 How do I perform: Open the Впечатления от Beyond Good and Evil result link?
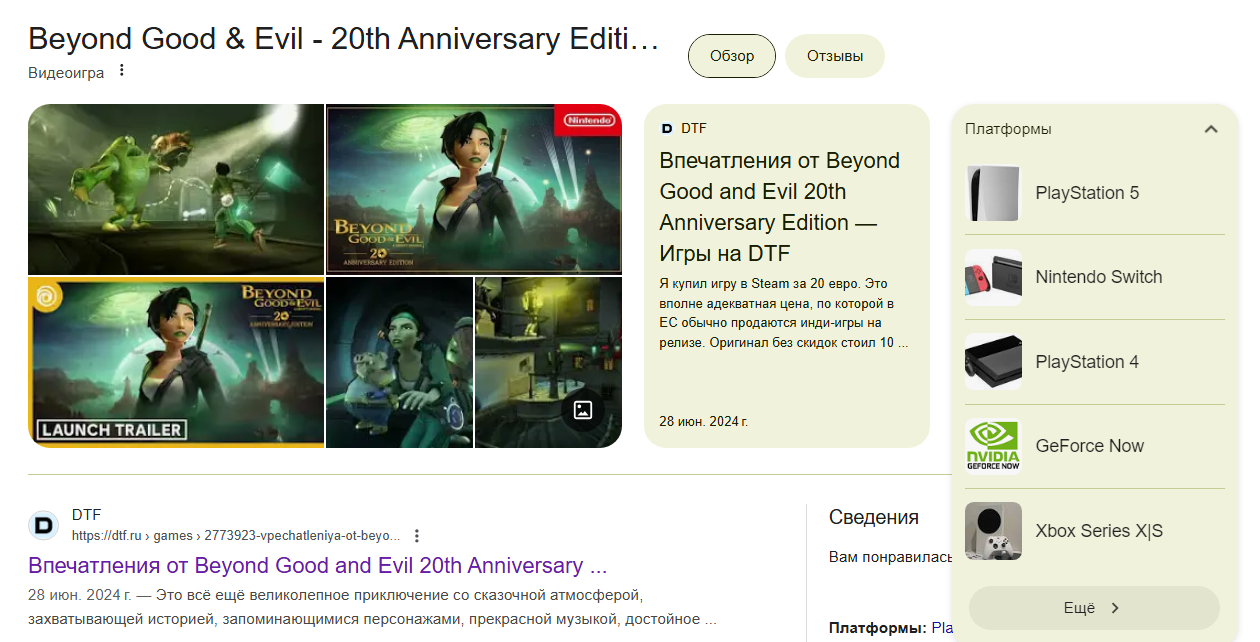pyautogui.click(x=318, y=566)
